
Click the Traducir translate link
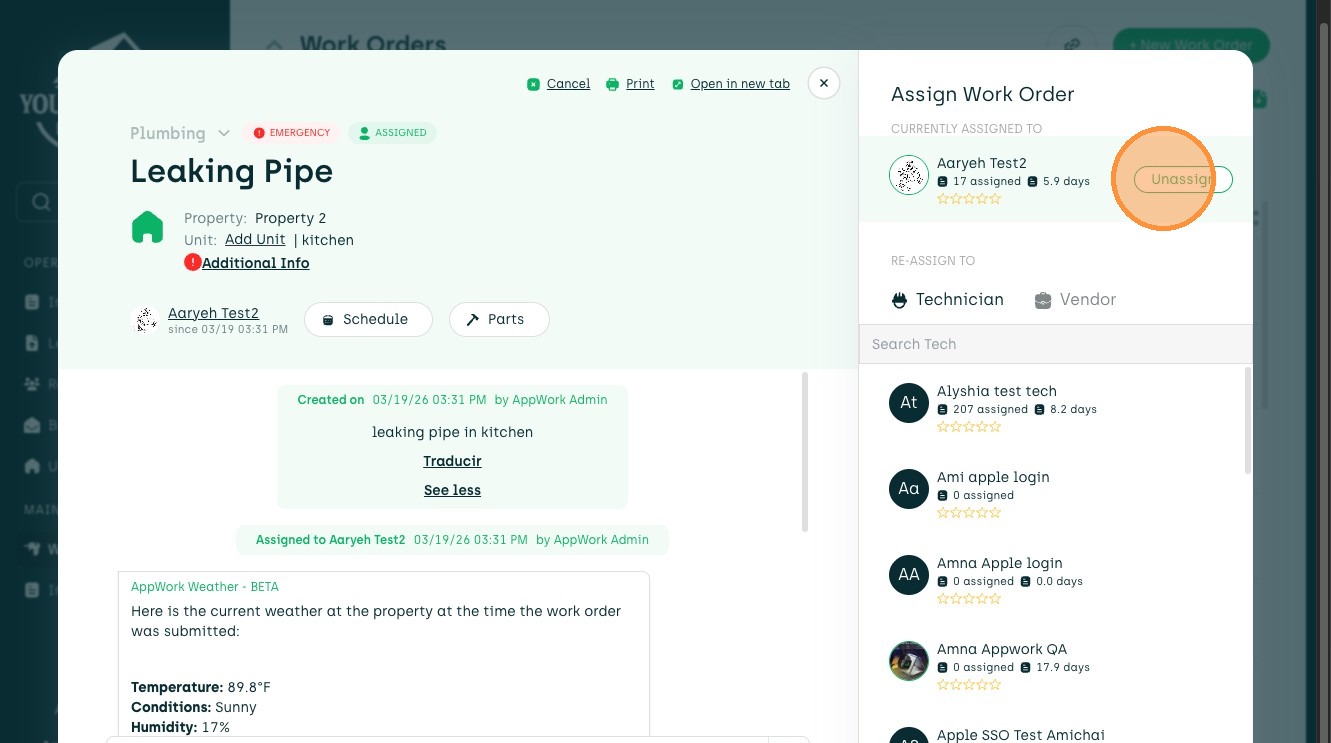click(452, 461)
